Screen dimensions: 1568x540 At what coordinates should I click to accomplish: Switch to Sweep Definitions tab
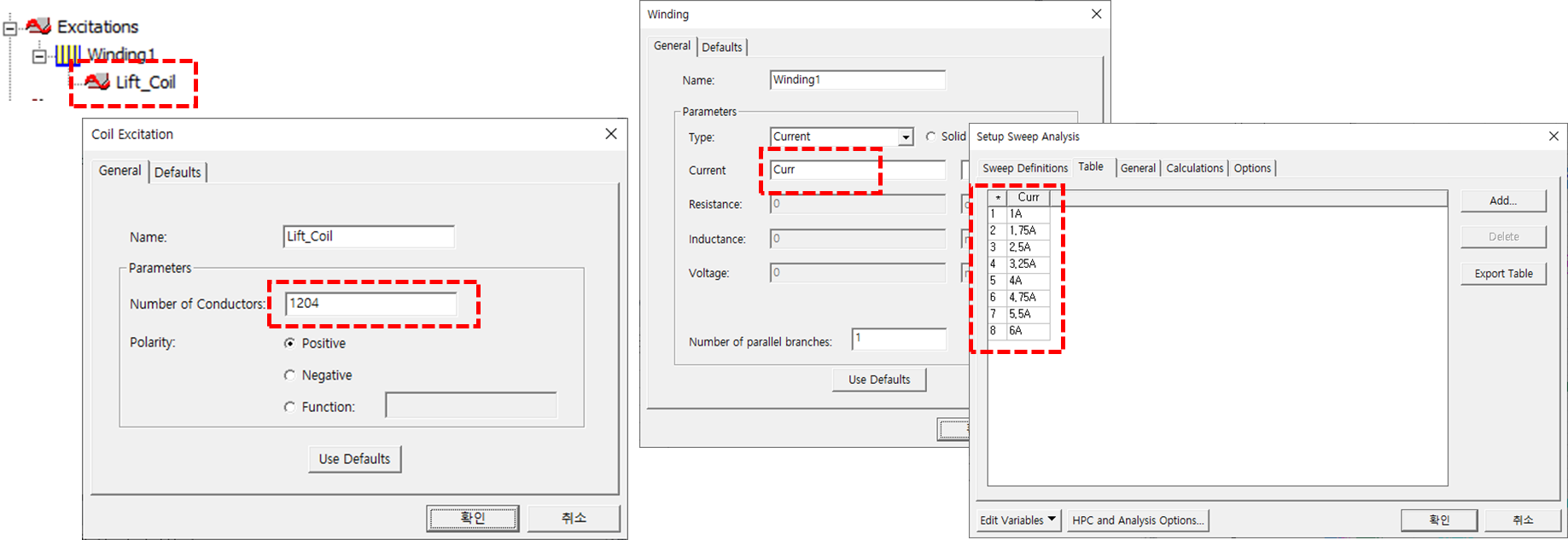(1024, 168)
